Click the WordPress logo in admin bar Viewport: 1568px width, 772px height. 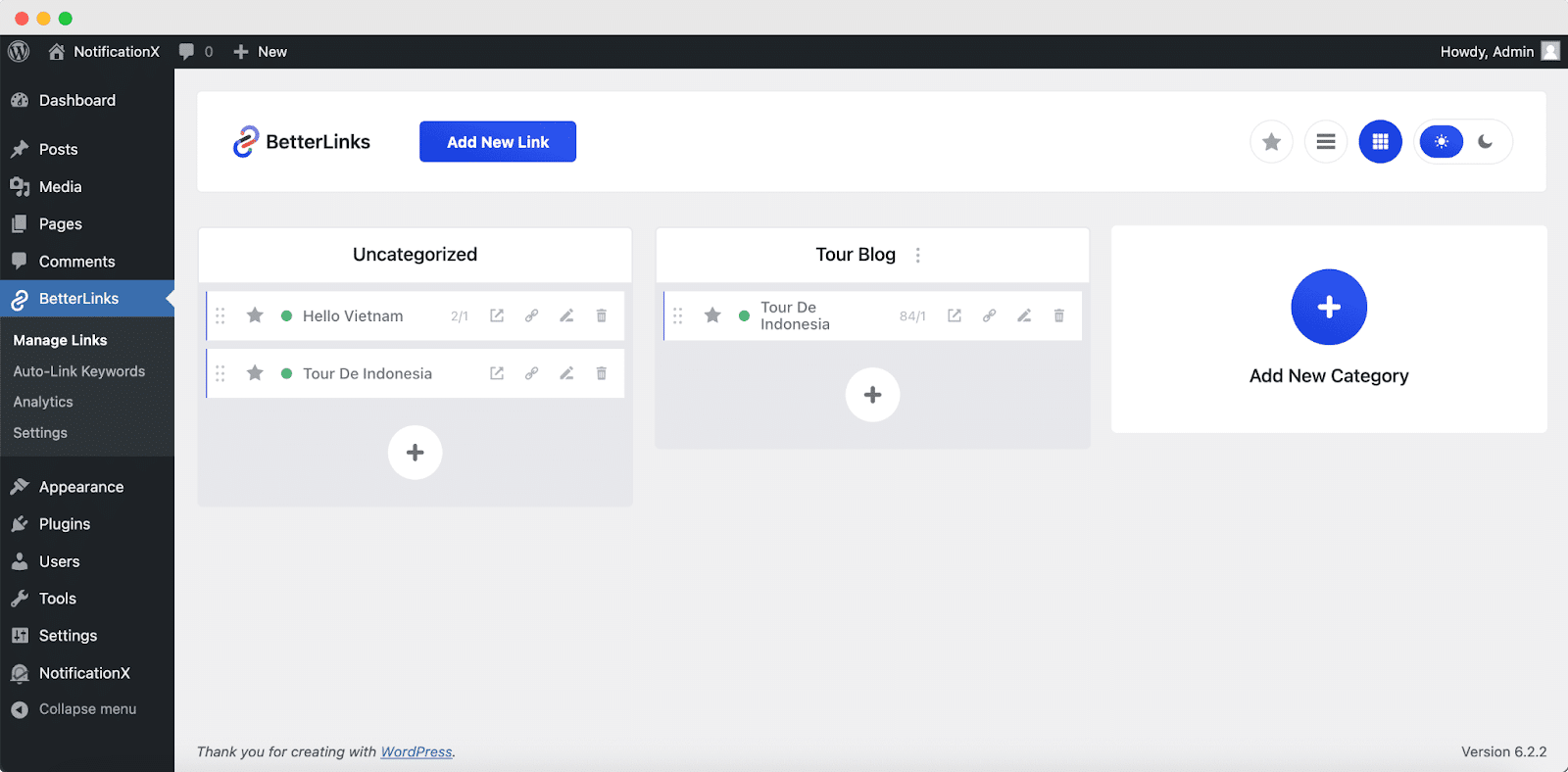coord(19,51)
